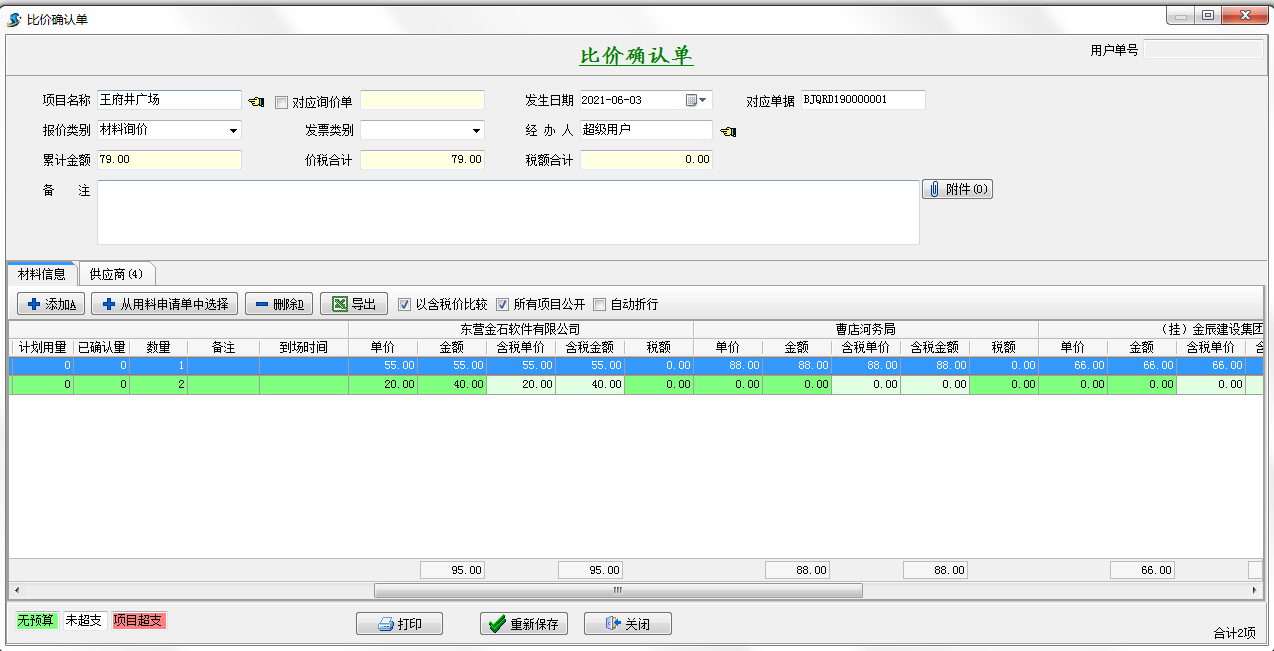Toggle the 所有项目公开 checkbox
The width and height of the screenshot is (1274, 651).
pyautogui.click(x=503, y=305)
